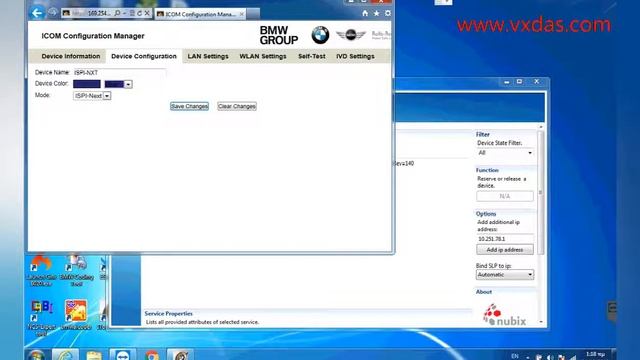The height and width of the screenshot is (360, 640).
Task: Click the MINI wings logo
Action: 350,35
